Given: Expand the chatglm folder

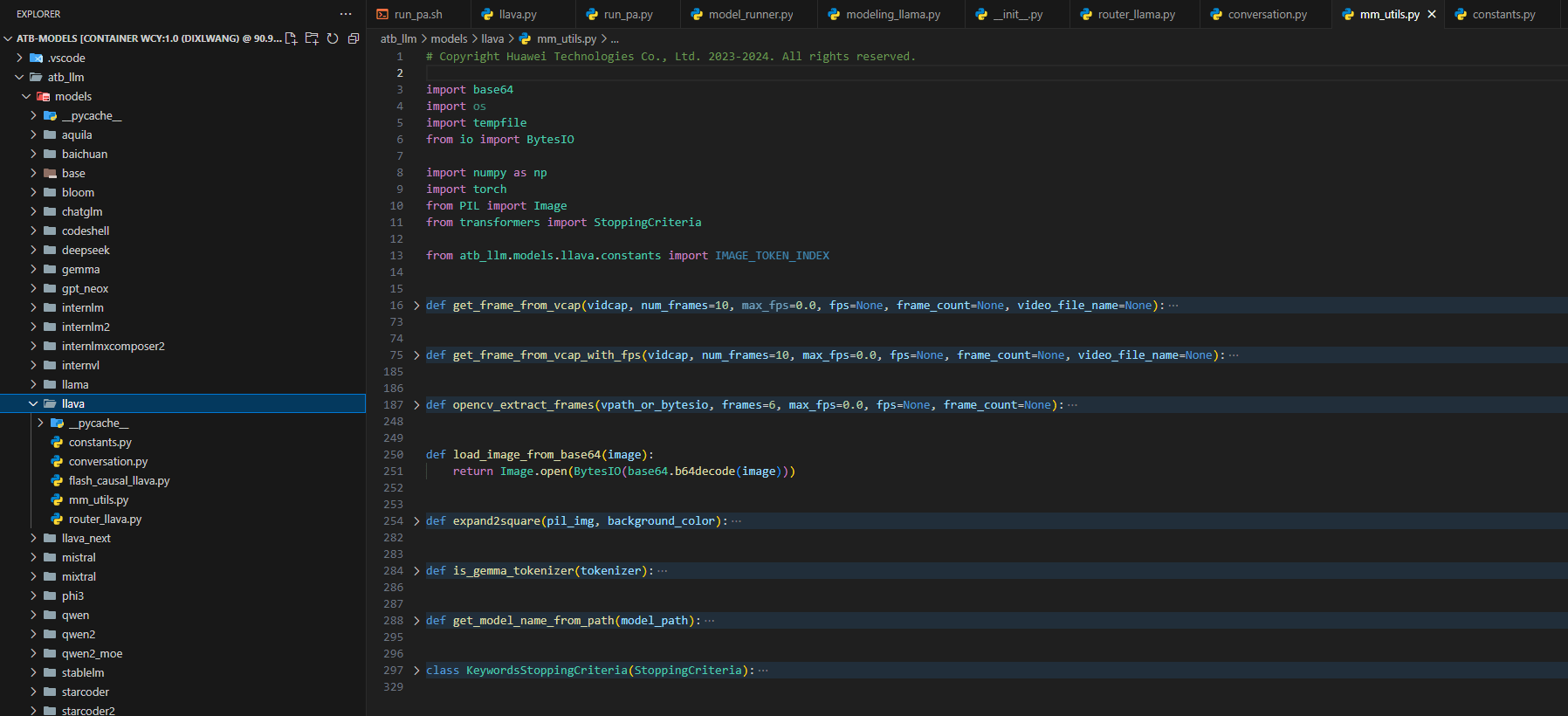Looking at the screenshot, I should tap(33, 211).
